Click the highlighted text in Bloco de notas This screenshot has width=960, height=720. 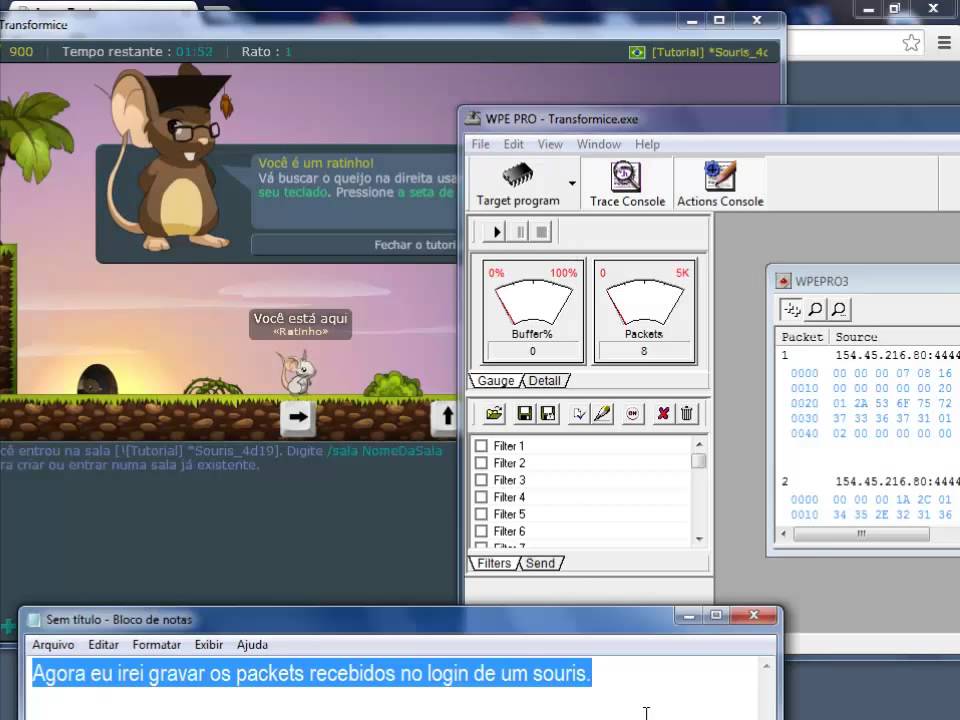pos(312,673)
